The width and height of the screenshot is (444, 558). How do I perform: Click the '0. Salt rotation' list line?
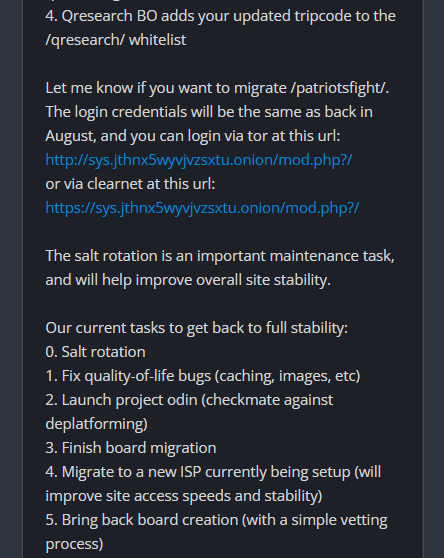pyautogui.click(x=95, y=352)
